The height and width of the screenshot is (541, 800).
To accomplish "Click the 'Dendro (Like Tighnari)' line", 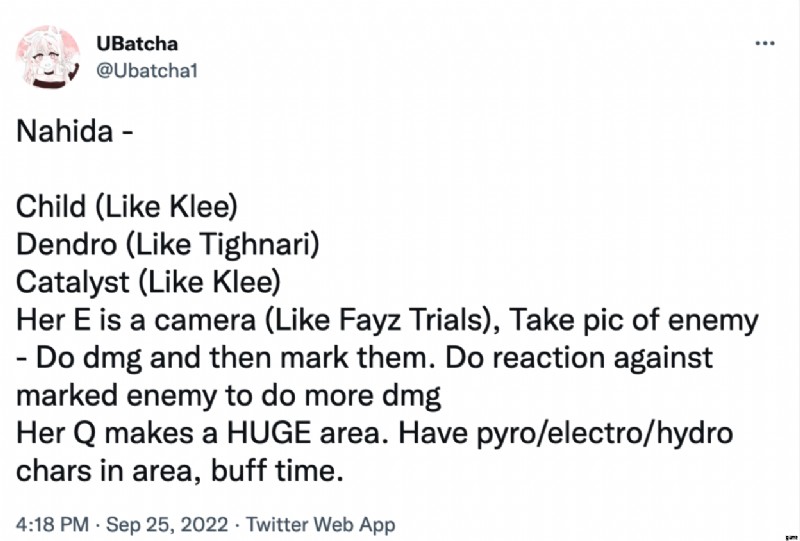I will (168, 244).
